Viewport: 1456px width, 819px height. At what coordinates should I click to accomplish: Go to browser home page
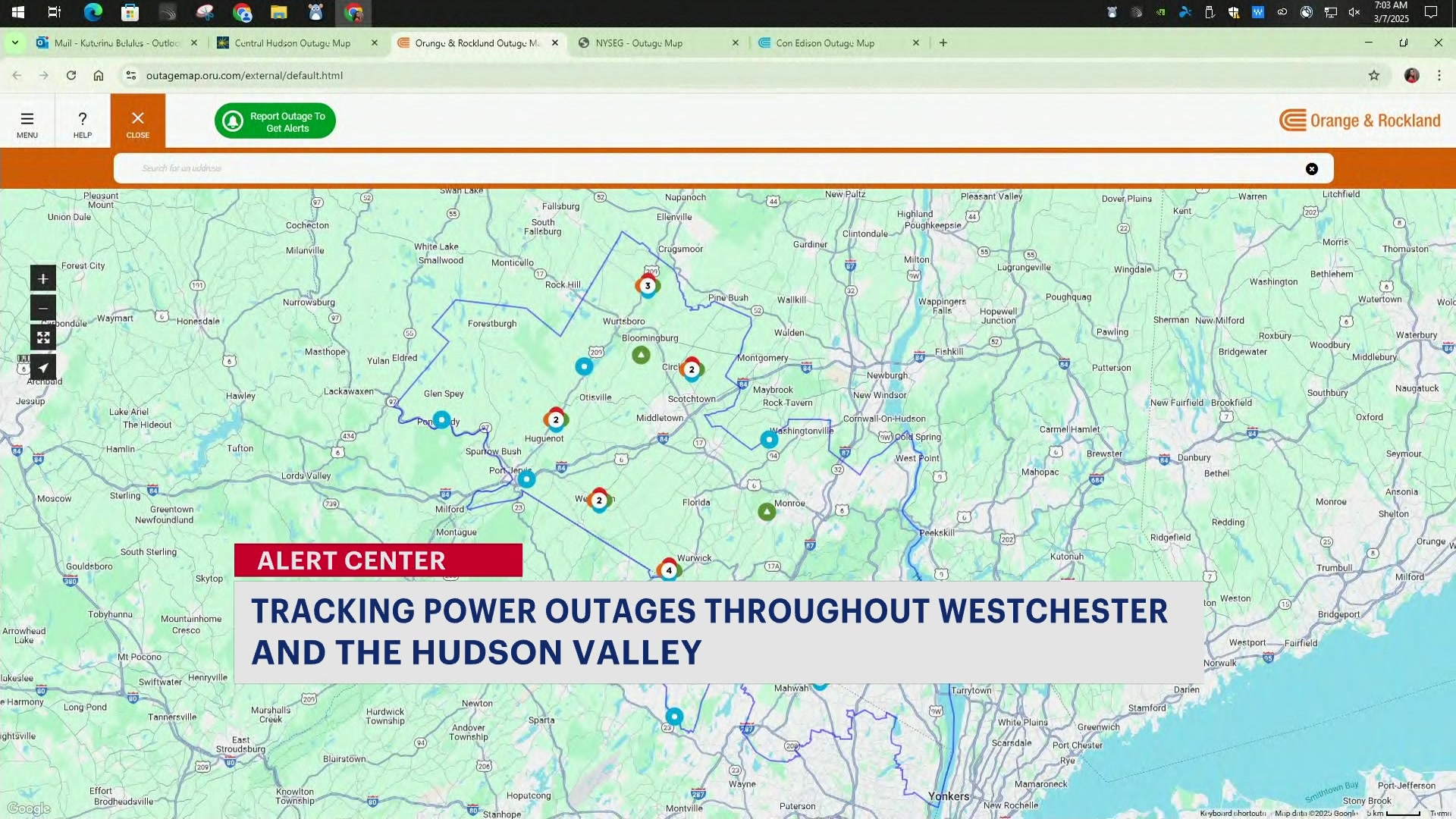point(99,75)
